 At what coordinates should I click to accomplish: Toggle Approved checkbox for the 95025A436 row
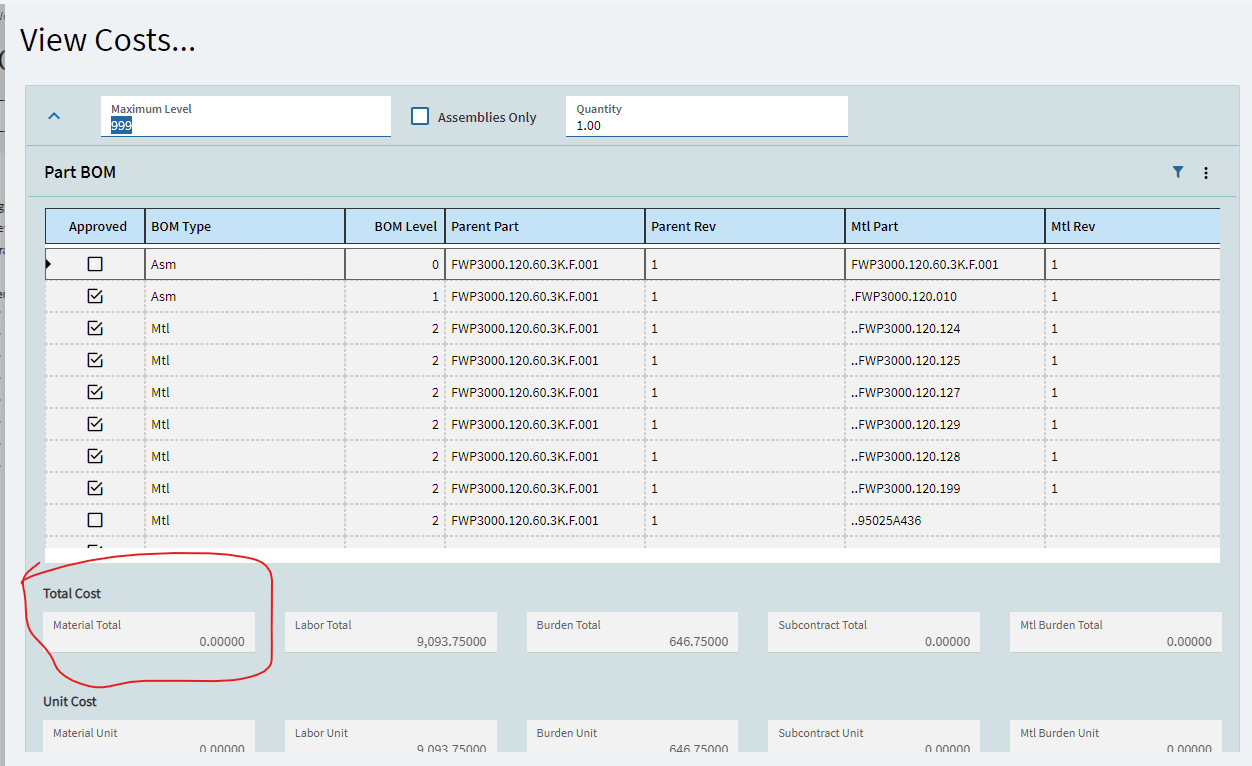coord(95,520)
